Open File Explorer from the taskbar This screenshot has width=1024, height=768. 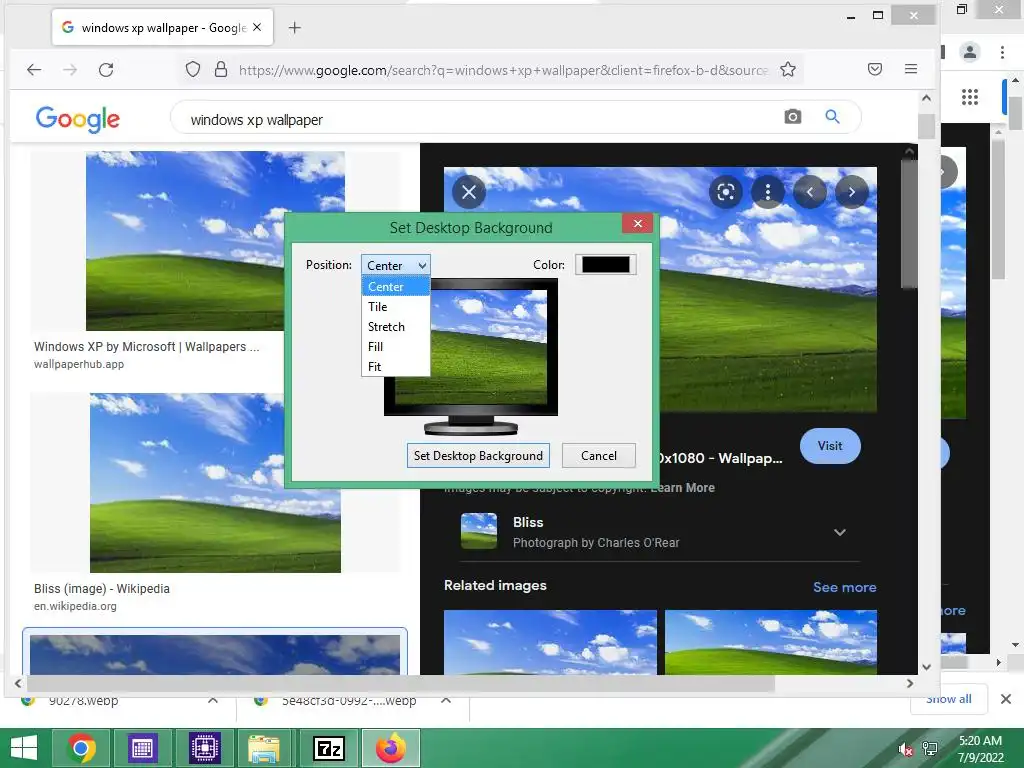264,748
